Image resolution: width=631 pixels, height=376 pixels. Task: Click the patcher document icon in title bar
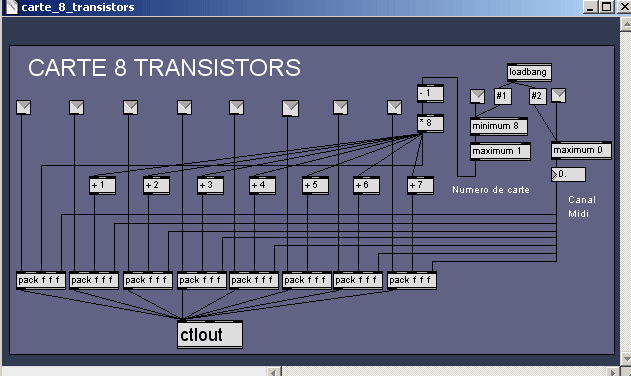click(x=11, y=7)
